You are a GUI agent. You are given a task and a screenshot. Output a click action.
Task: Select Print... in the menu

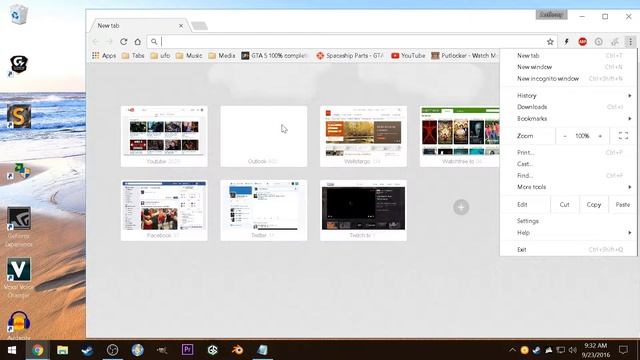(568, 153)
